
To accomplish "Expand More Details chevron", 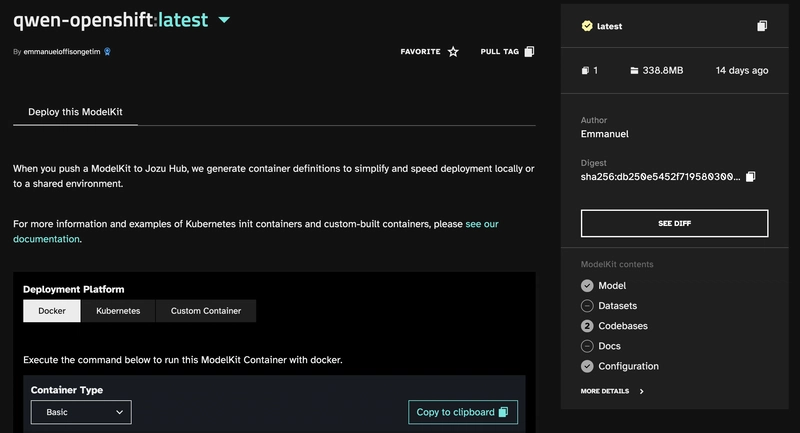I will tap(641, 391).
